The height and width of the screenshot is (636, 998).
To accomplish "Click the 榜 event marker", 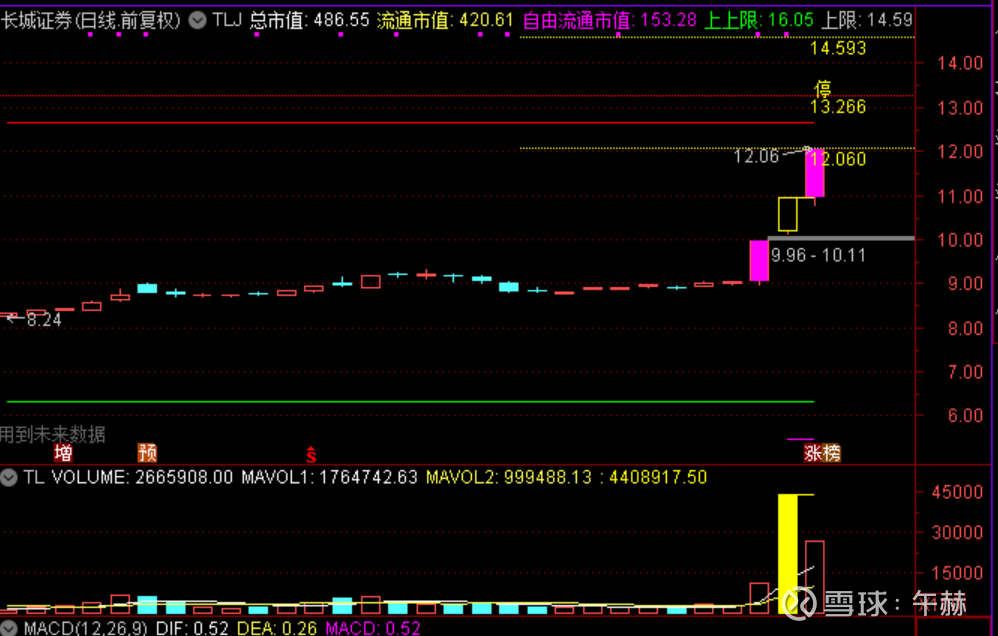I will (x=831, y=453).
